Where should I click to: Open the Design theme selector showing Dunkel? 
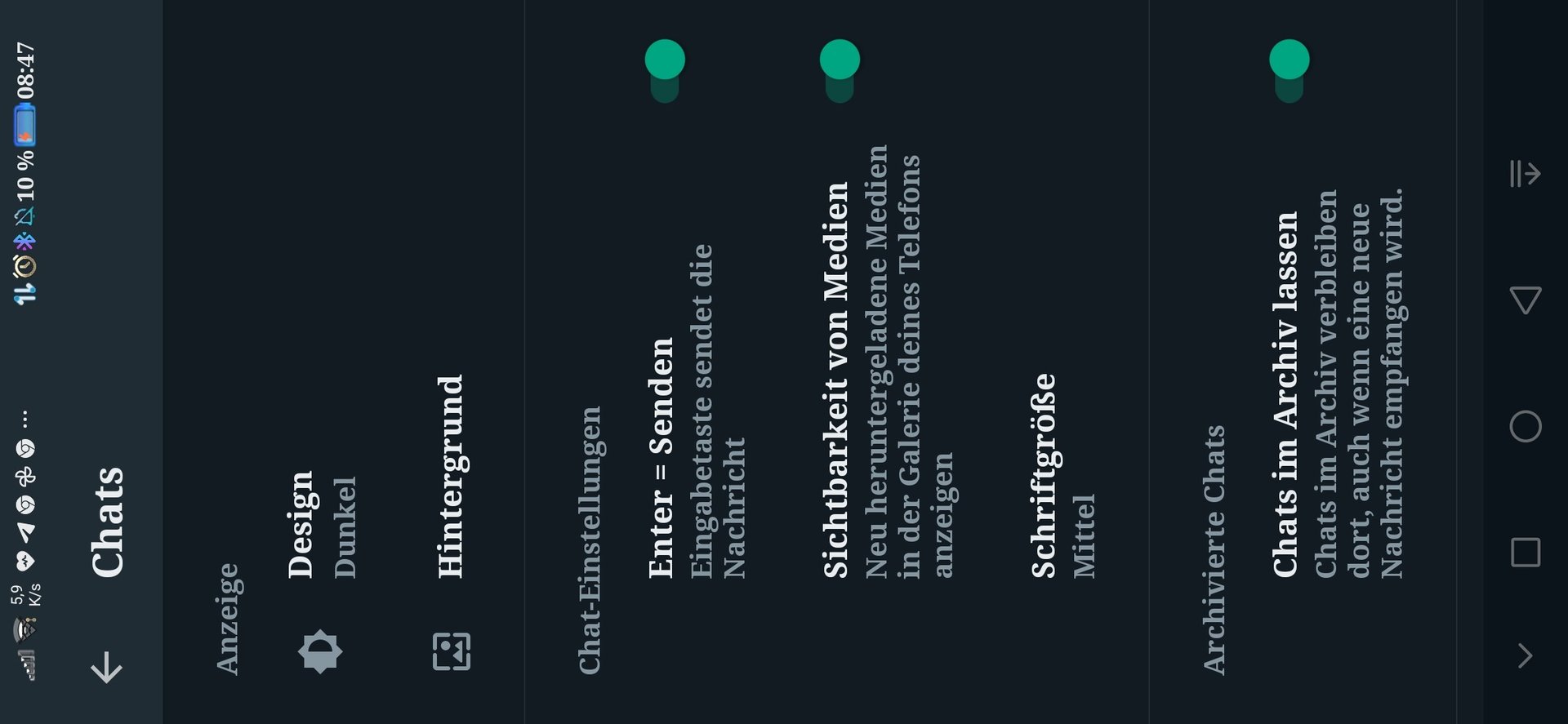[320, 362]
